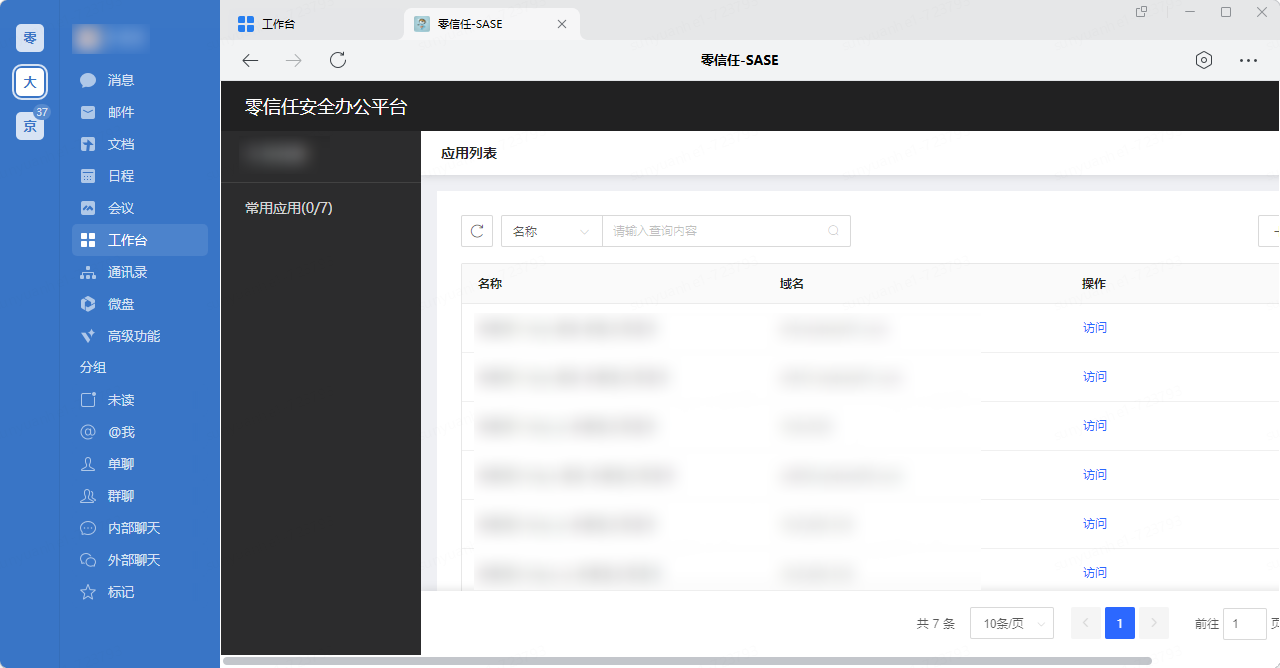The height and width of the screenshot is (668, 1280).
Task: Reload page using browser refresh icon
Action: (x=338, y=60)
